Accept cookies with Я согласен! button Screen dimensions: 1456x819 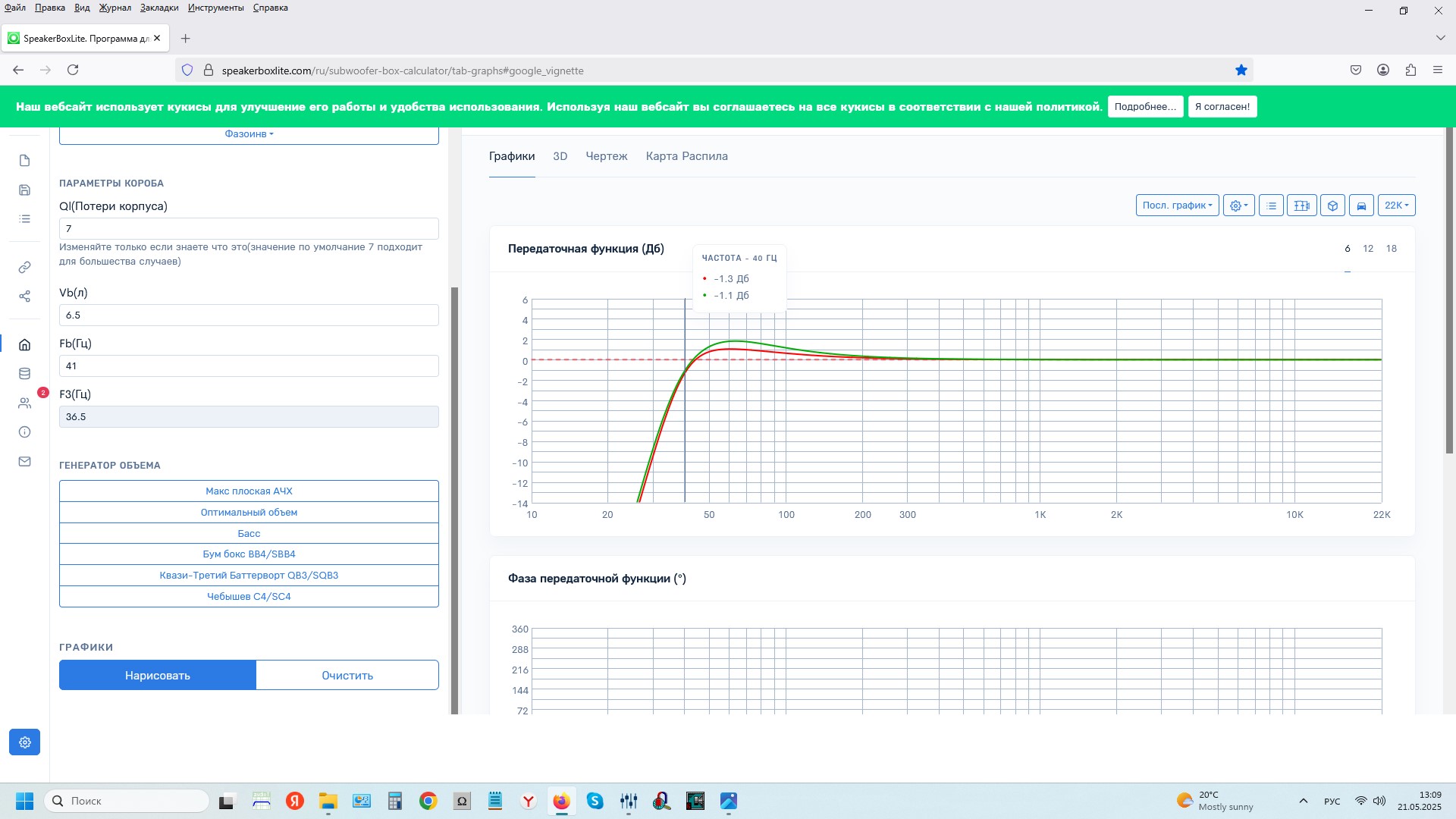(x=1222, y=107)
